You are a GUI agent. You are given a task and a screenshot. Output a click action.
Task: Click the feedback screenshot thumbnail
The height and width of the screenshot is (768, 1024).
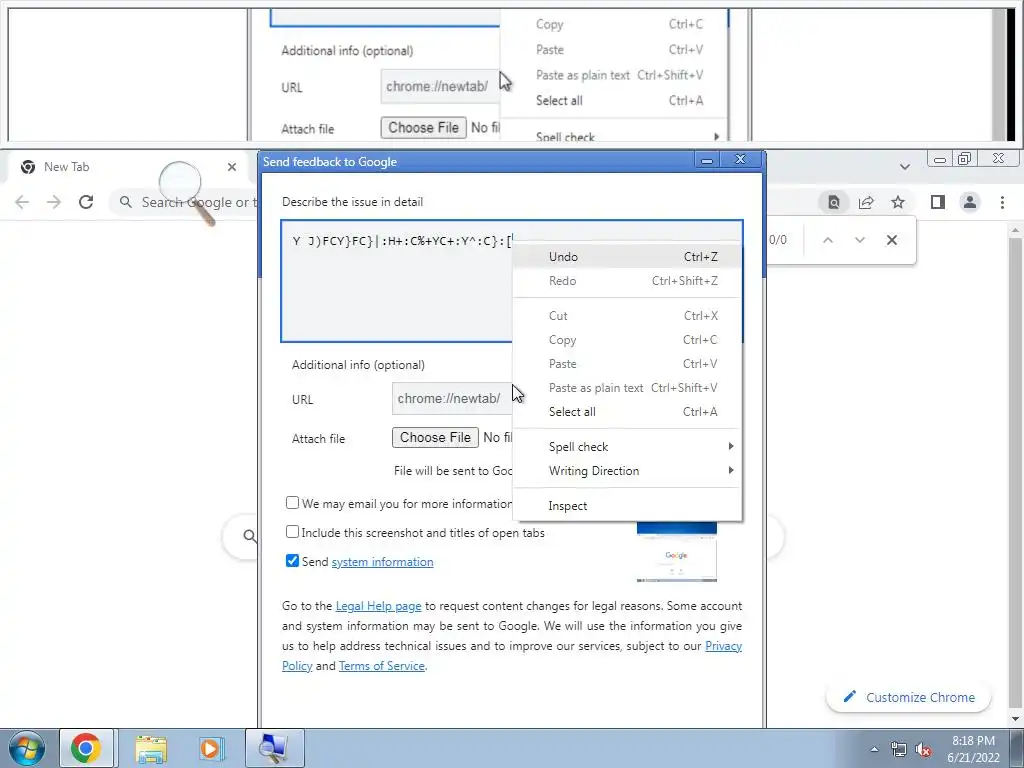677,552
